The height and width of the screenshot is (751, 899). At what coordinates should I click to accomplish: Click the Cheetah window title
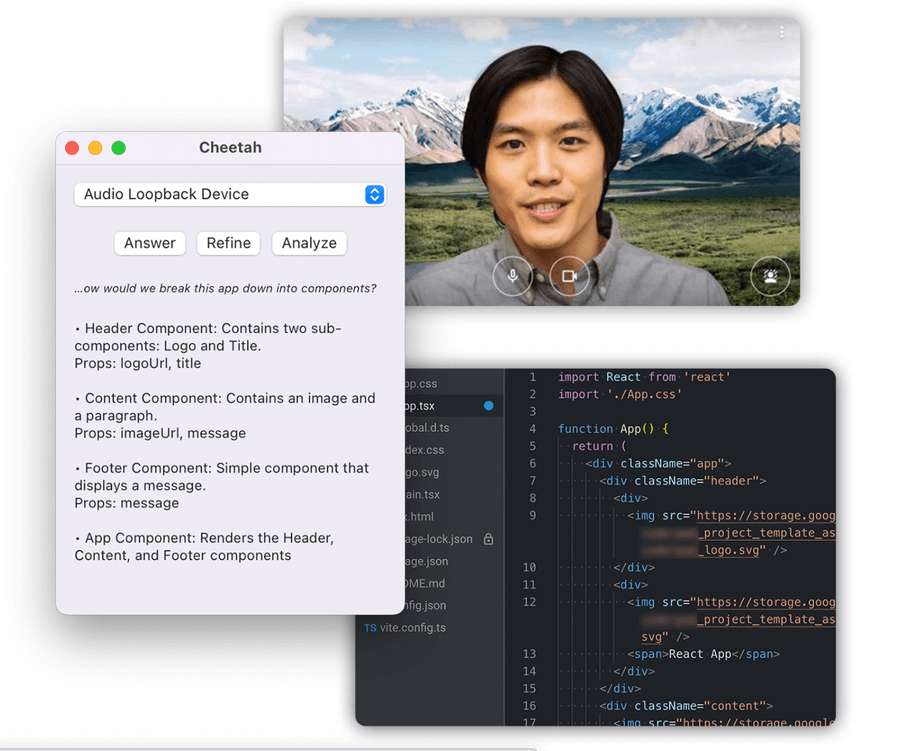click(x=230, y=147)
